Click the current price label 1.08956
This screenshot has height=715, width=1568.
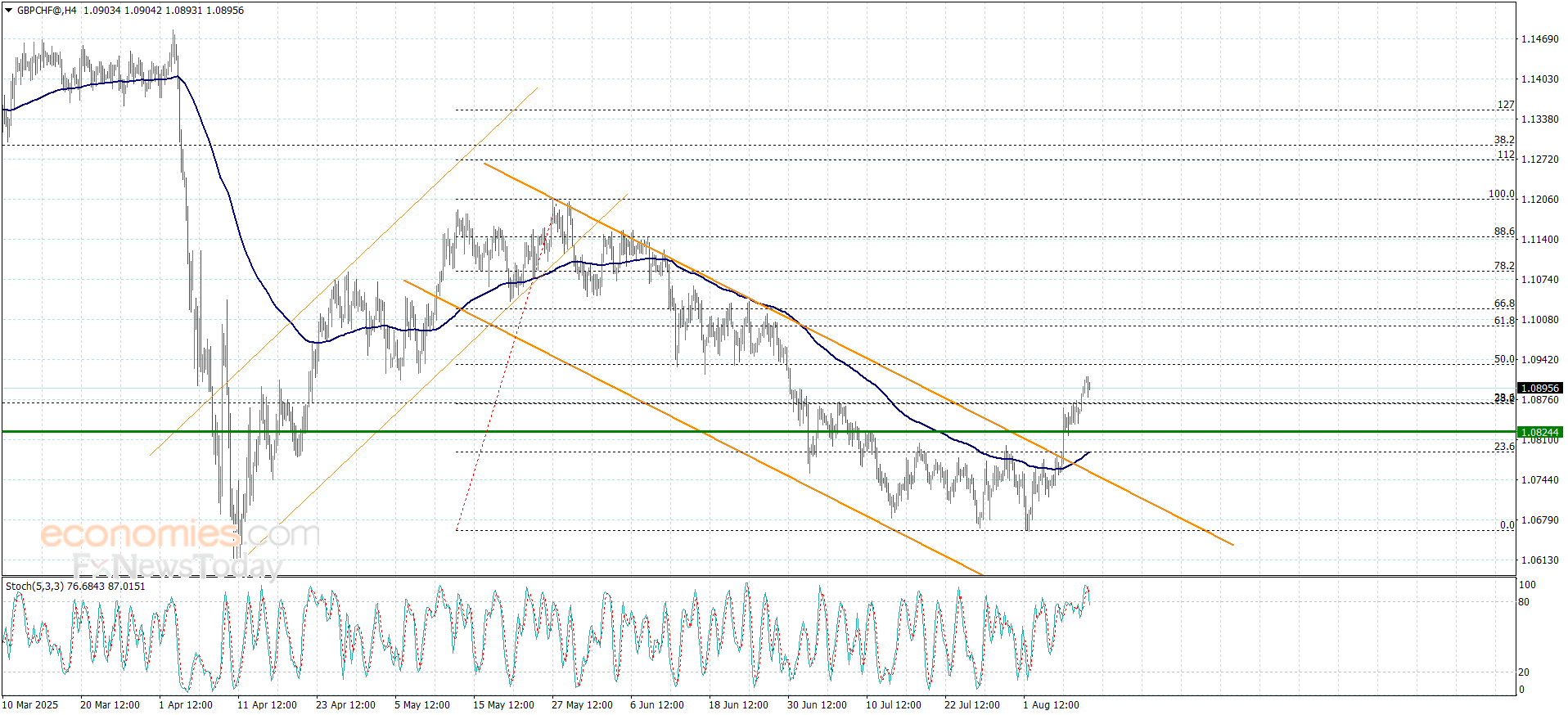click(1539, 389)
